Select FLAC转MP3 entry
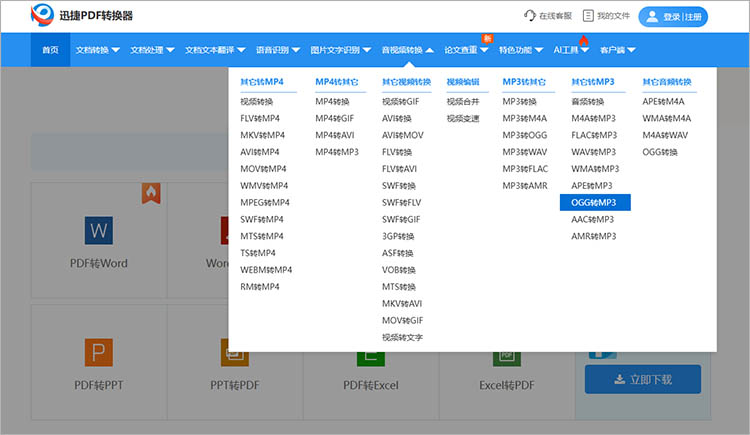 (595, 135)
